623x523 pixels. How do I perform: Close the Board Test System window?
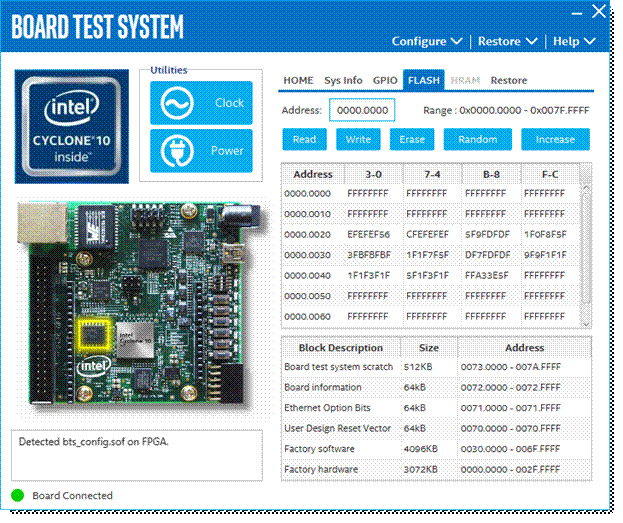point(599,11)
